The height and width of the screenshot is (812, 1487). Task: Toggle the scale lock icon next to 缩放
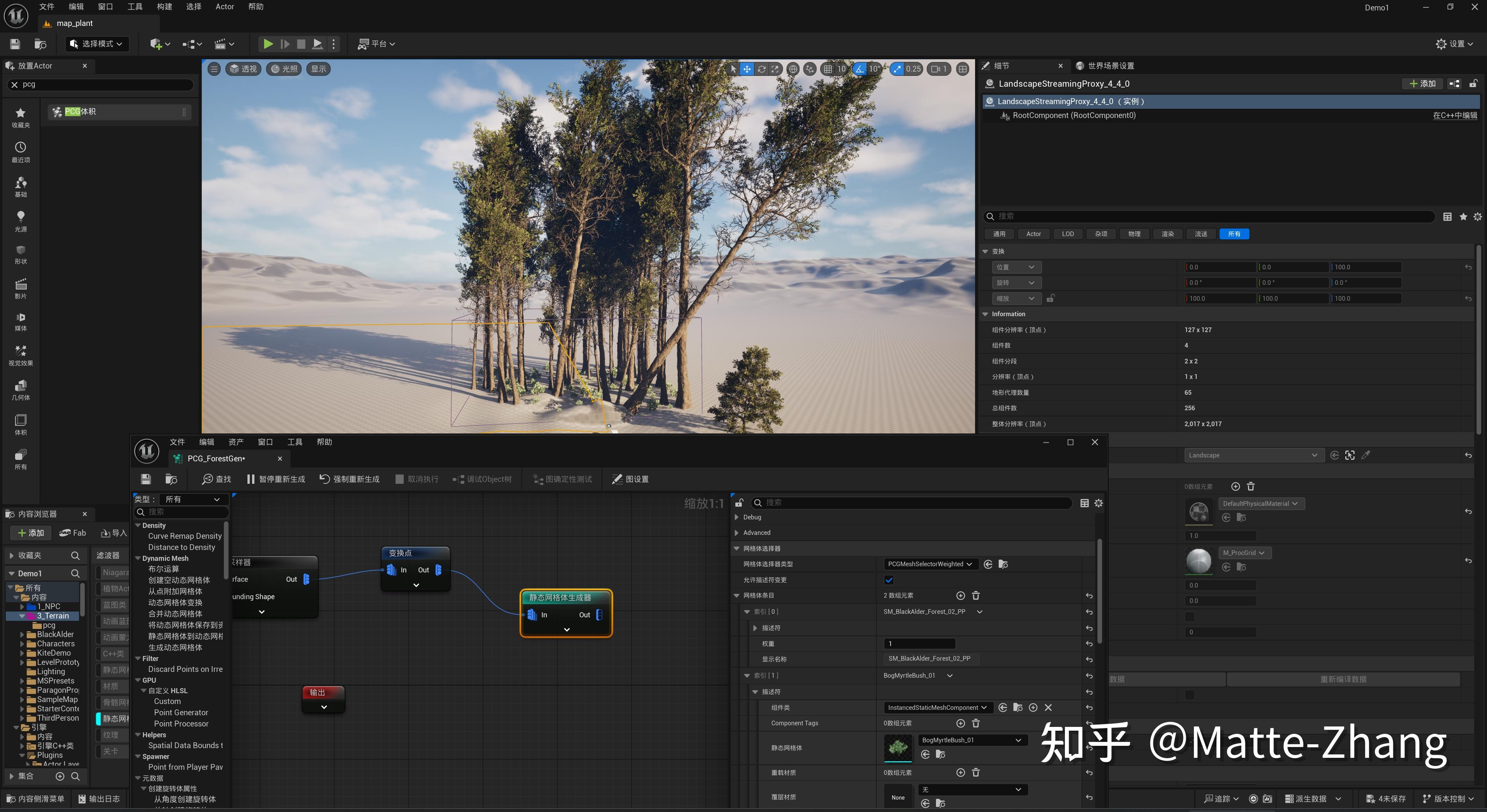tap(1050, 298)
